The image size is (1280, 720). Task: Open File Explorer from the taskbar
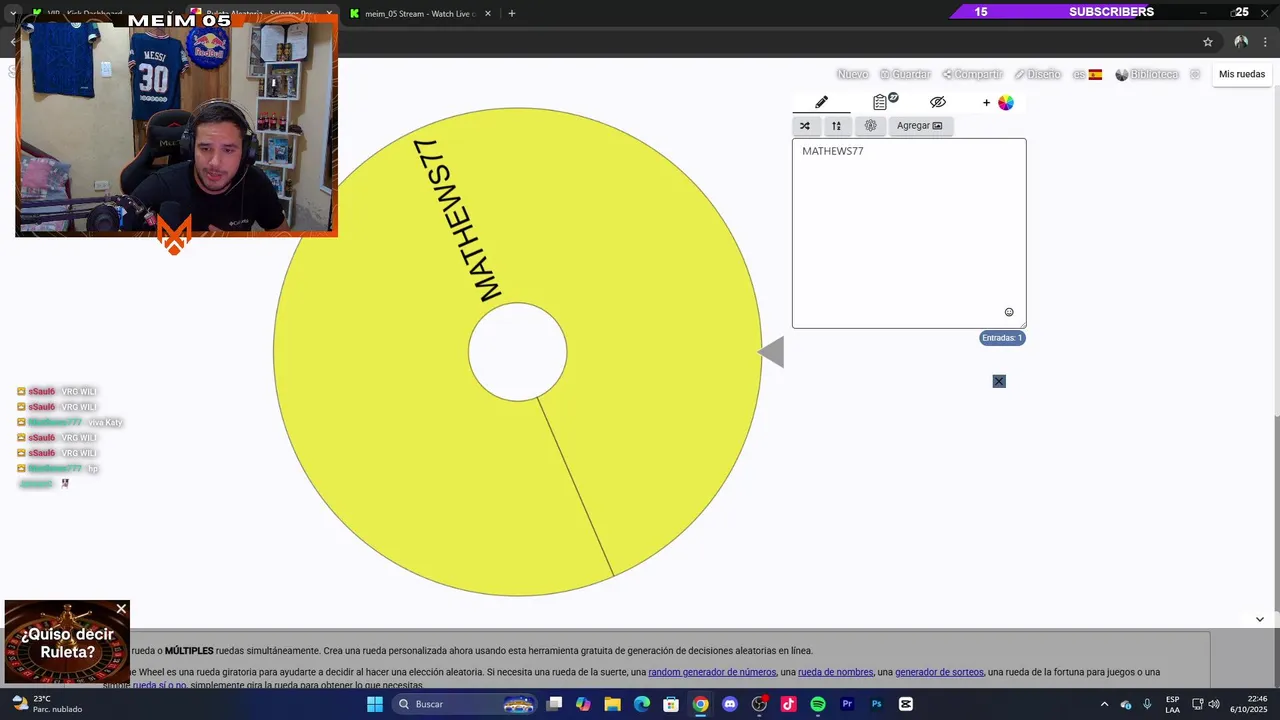[x=613, y=704]
